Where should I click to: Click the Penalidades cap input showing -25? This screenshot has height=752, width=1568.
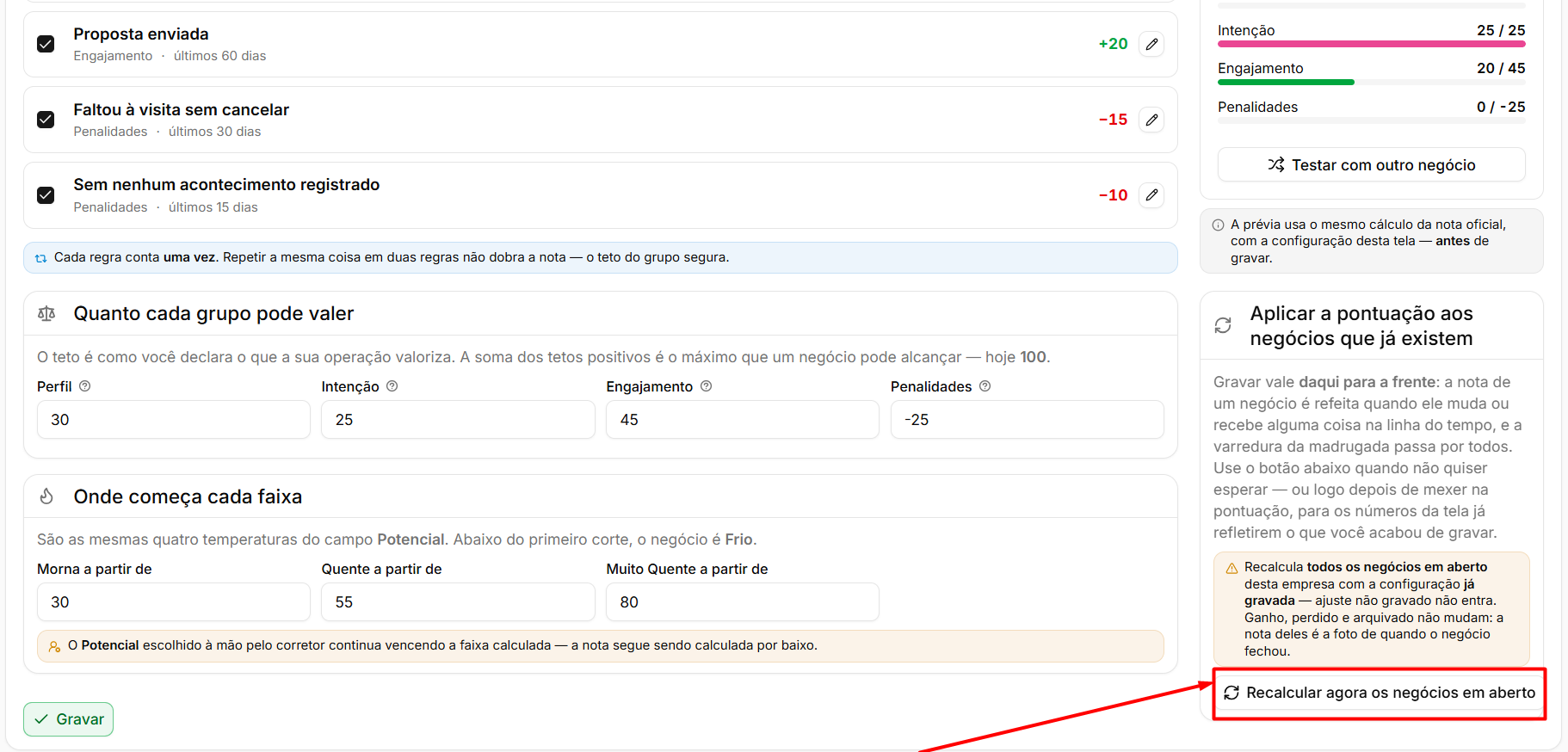1027,420
